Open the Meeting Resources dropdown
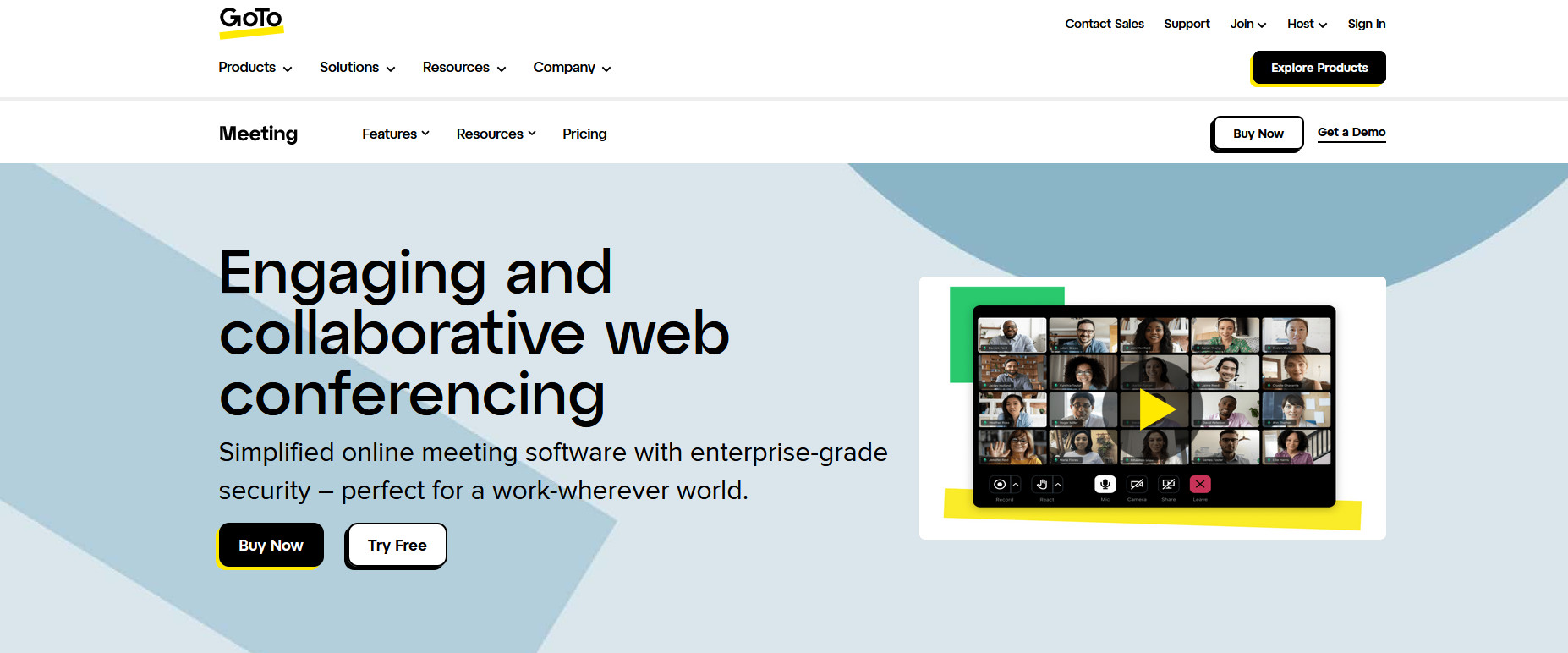The width and height of the screenshot is (1568, 653). click(496, 134)
